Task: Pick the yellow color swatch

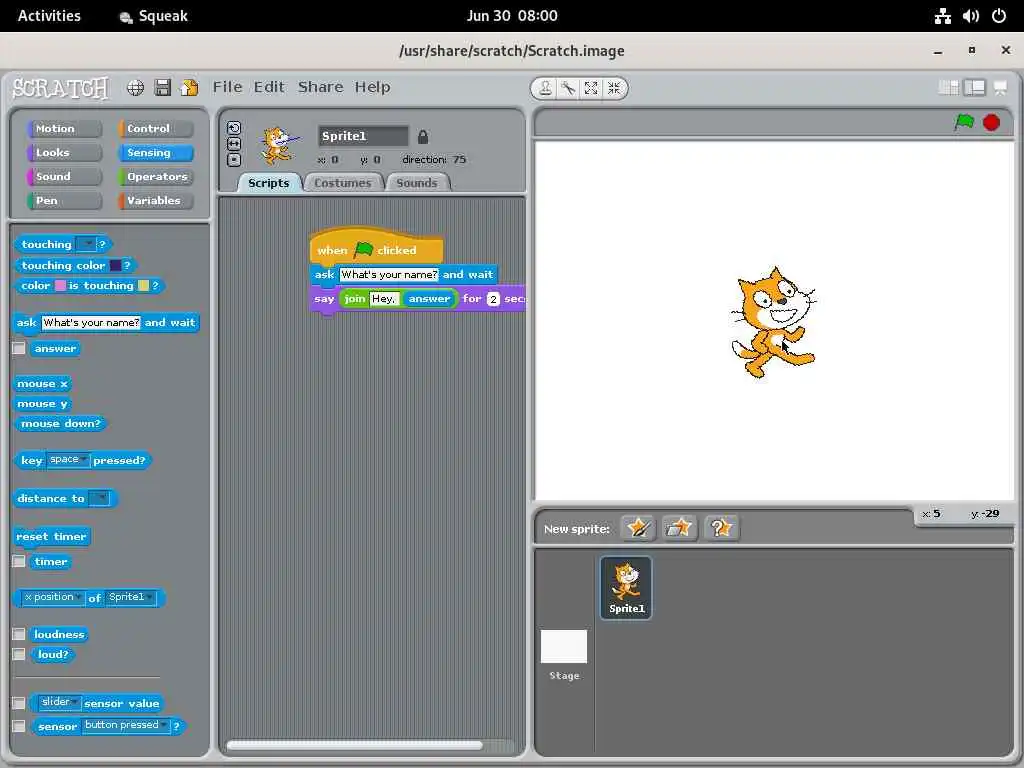Action: pyautogui.click(x=144, y=285)
